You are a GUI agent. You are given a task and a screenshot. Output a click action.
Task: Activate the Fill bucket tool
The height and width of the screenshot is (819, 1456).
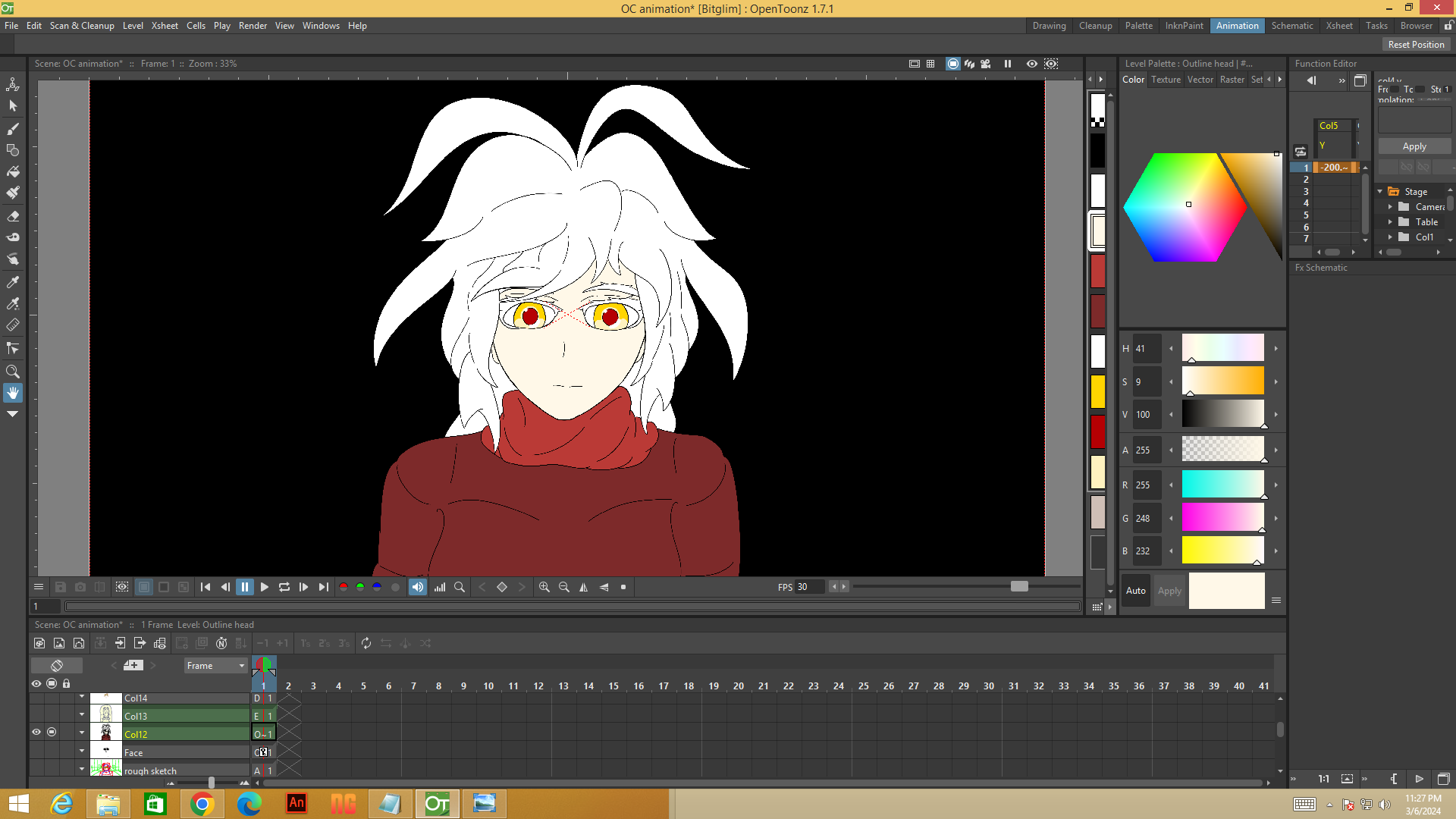coord(13,171)
